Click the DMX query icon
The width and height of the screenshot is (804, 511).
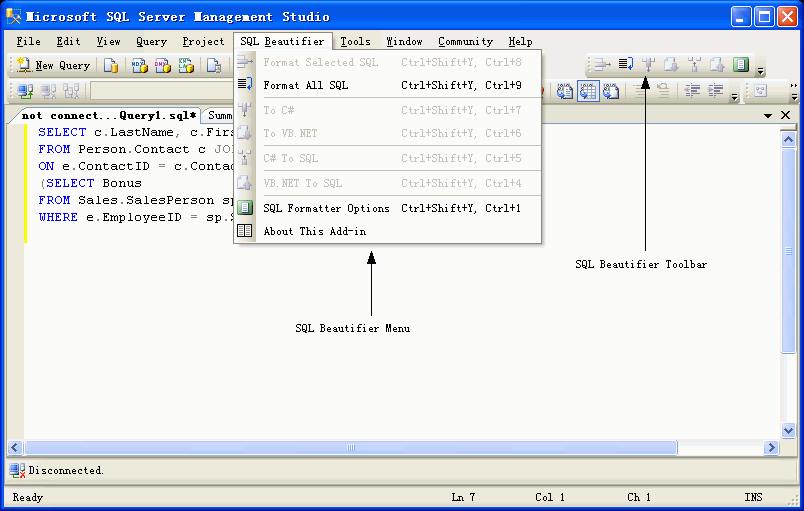tap(163, 66)
